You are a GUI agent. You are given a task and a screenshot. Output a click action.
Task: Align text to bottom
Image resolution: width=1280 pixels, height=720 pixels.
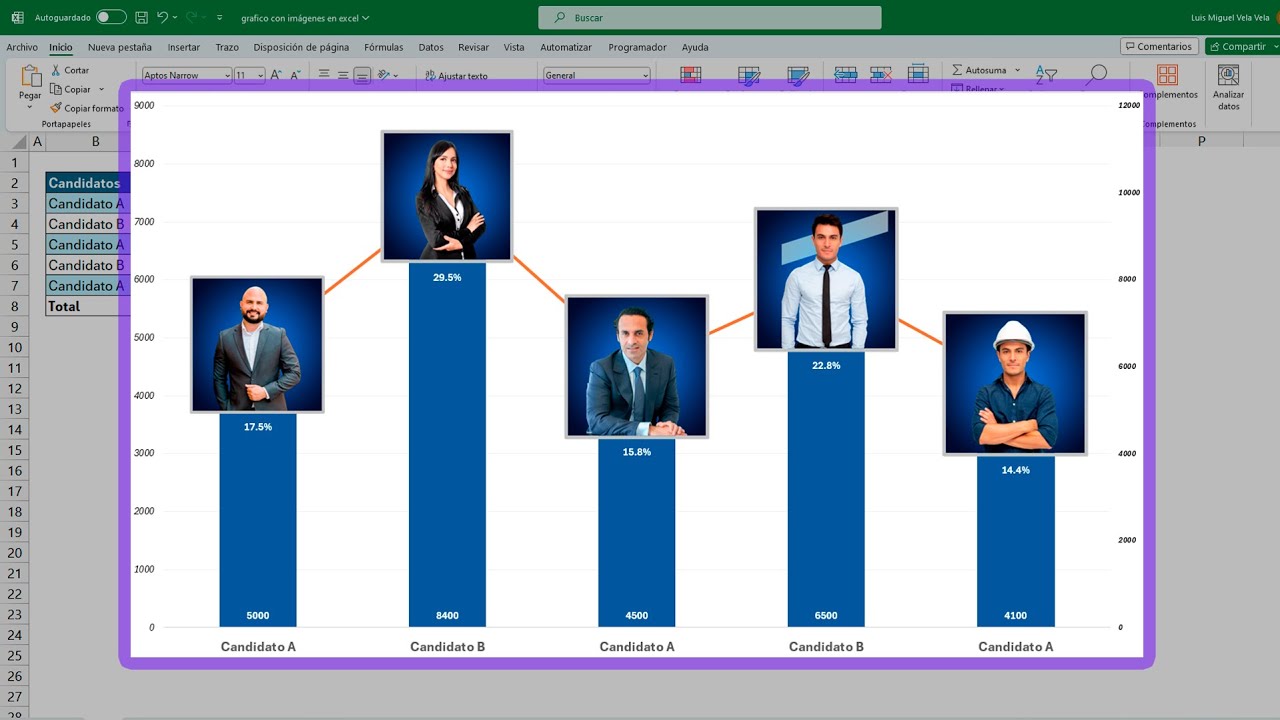point(362,75)
